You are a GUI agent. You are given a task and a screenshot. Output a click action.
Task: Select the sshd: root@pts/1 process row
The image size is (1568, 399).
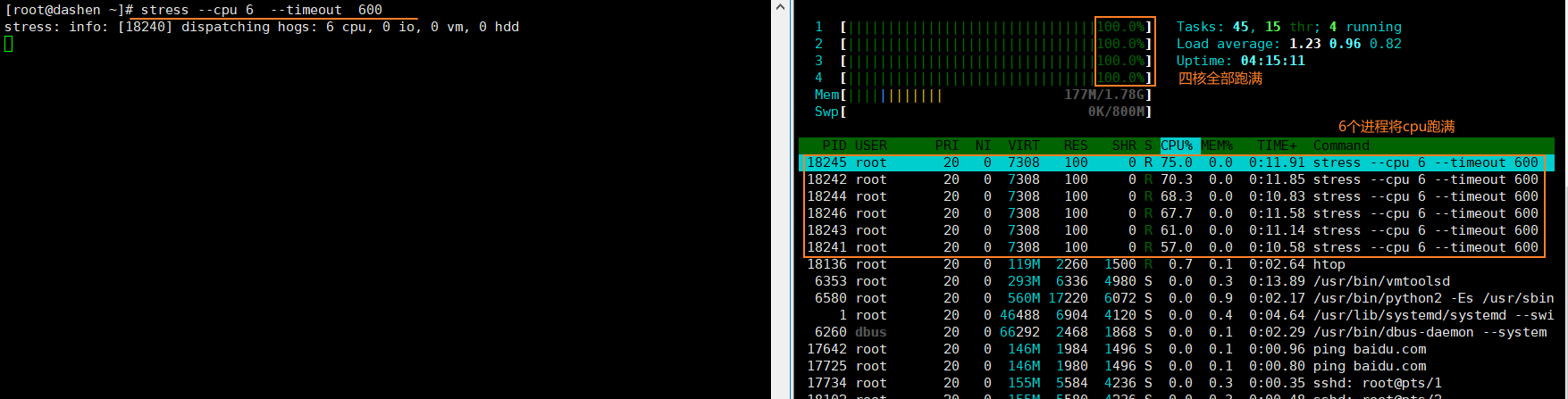(1177, 383)
